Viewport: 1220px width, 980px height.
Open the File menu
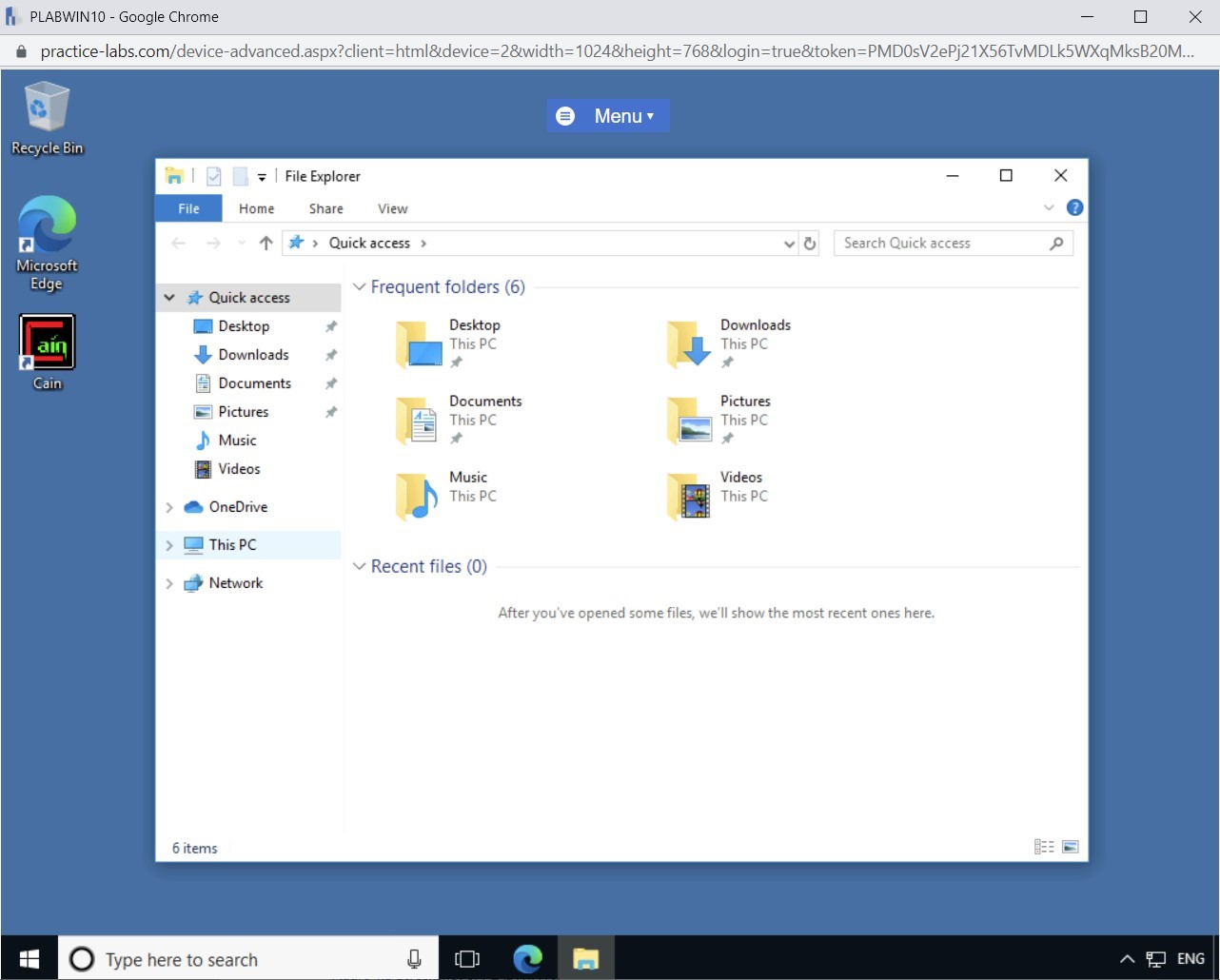[188, 208]
